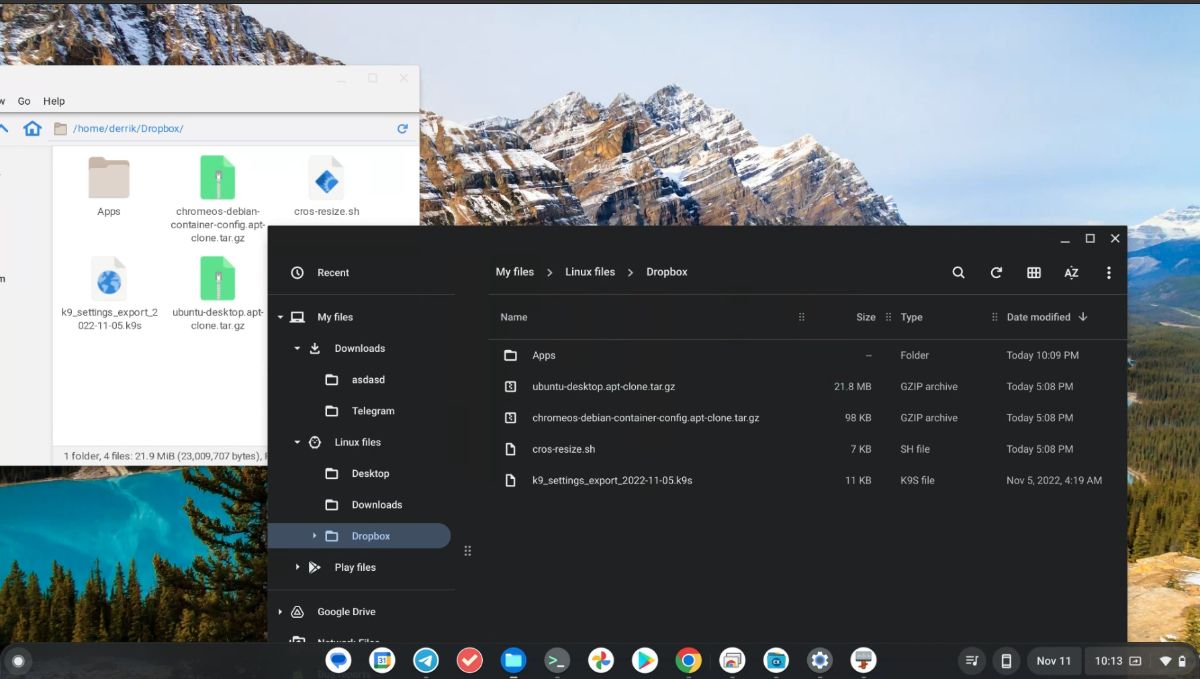Launch Chrome from the shelf

click(x=688, y=660)
